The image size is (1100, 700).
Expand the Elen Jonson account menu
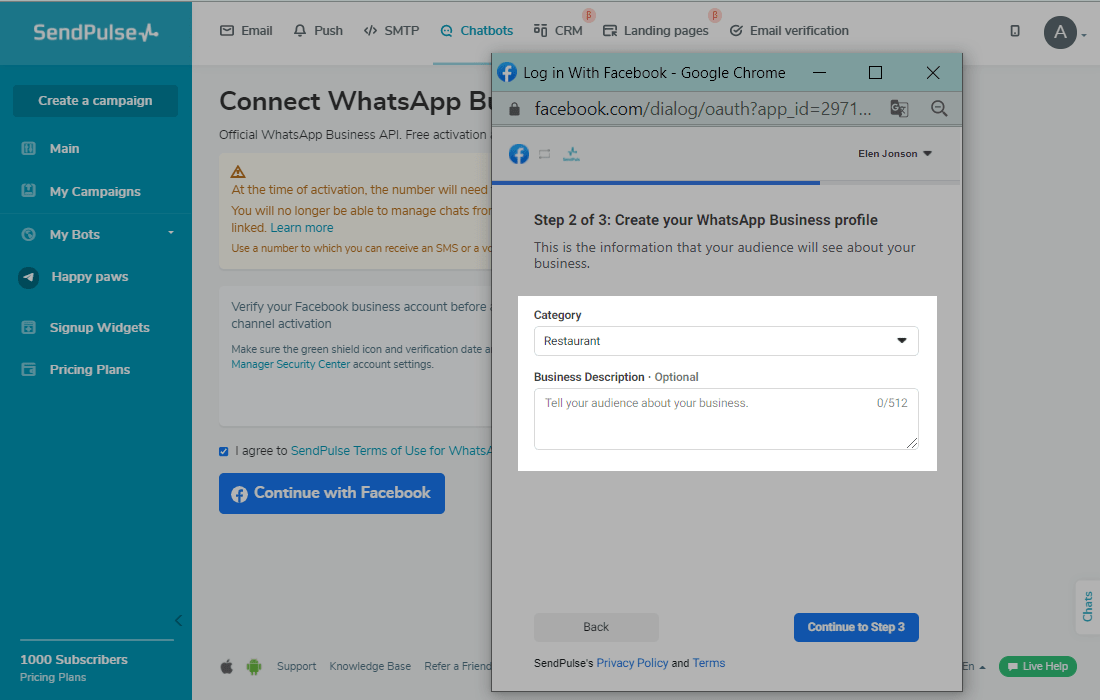(894, 154)
